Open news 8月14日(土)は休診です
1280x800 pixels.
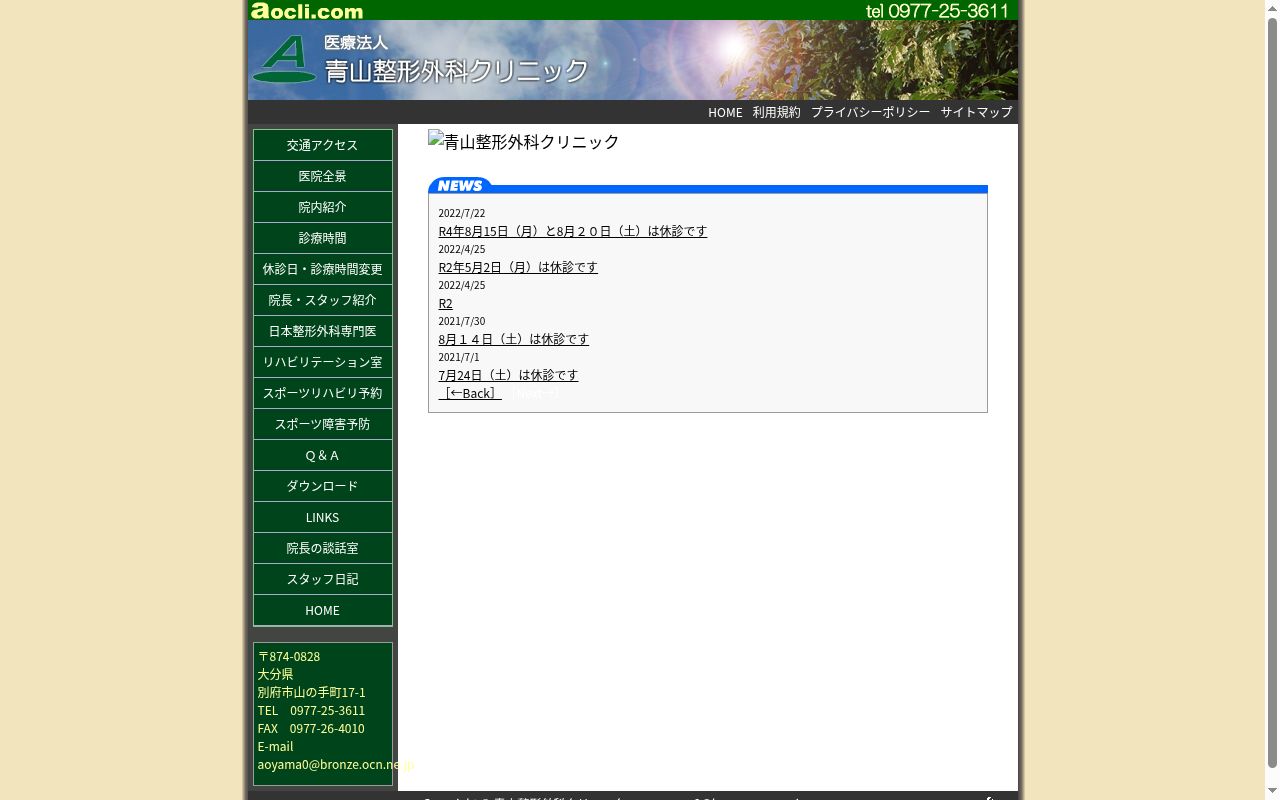coord(514,339)
